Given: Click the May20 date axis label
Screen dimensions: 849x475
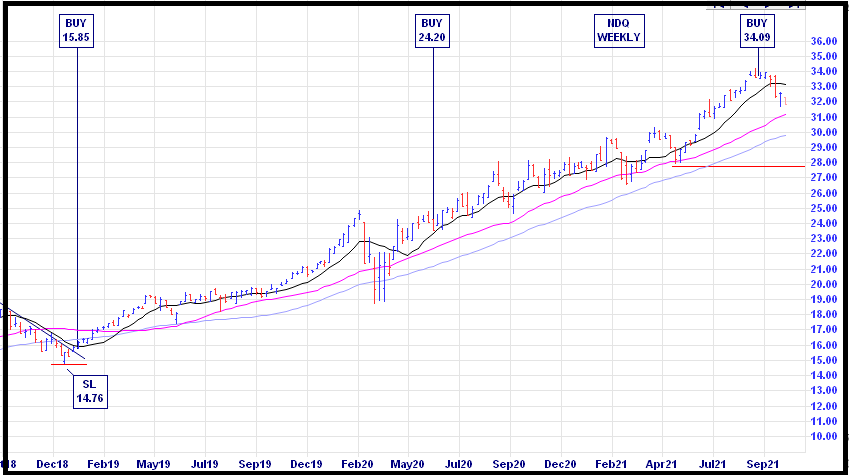Looking at the screenshot, I should [x=408, y=464].
